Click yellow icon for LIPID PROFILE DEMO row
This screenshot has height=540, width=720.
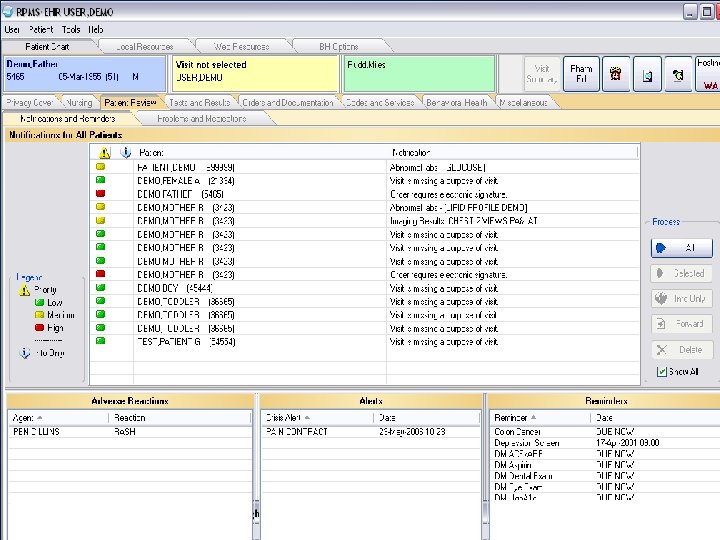pyautogui.click(x=101, y=207)
